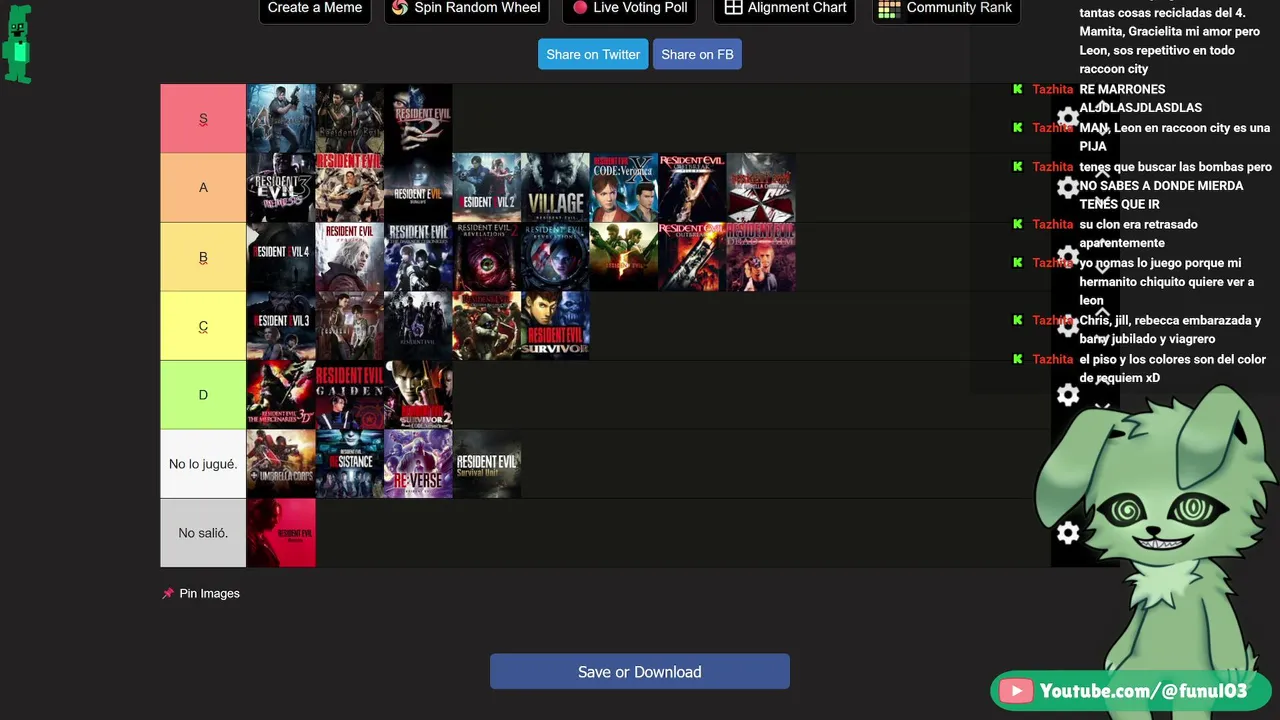
Task: Move the D tier row down with its chevron
Action: [1102, 407]
